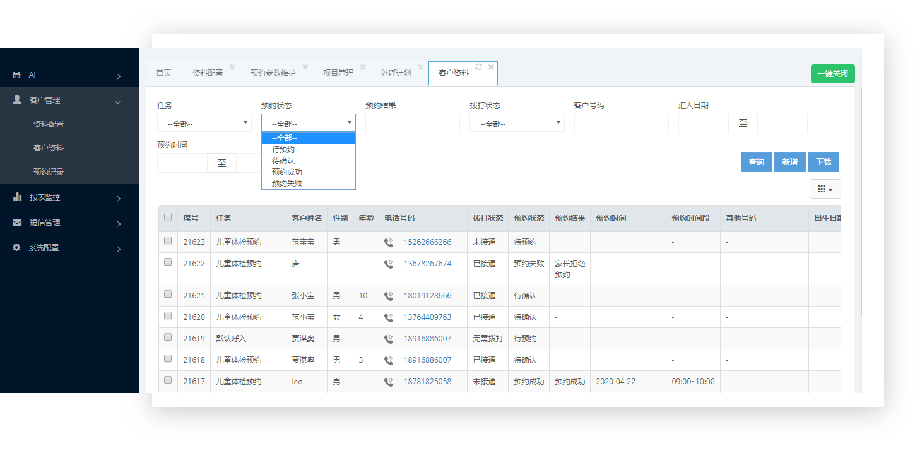The image size is (922, 450).
Task: Open the third status filter dropdown
Action: 516,124
